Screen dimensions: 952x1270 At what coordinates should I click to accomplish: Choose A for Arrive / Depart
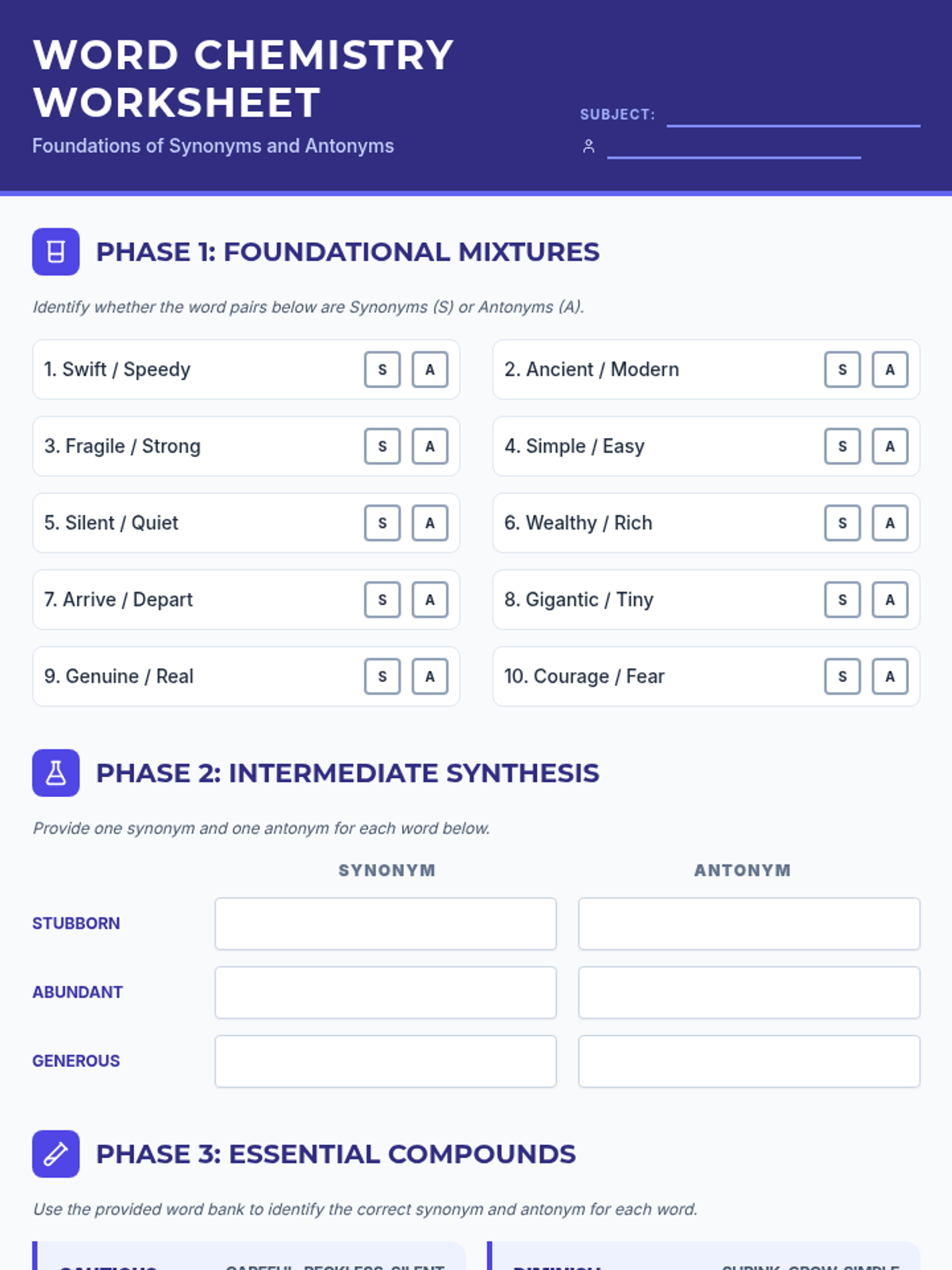point(430,599)
